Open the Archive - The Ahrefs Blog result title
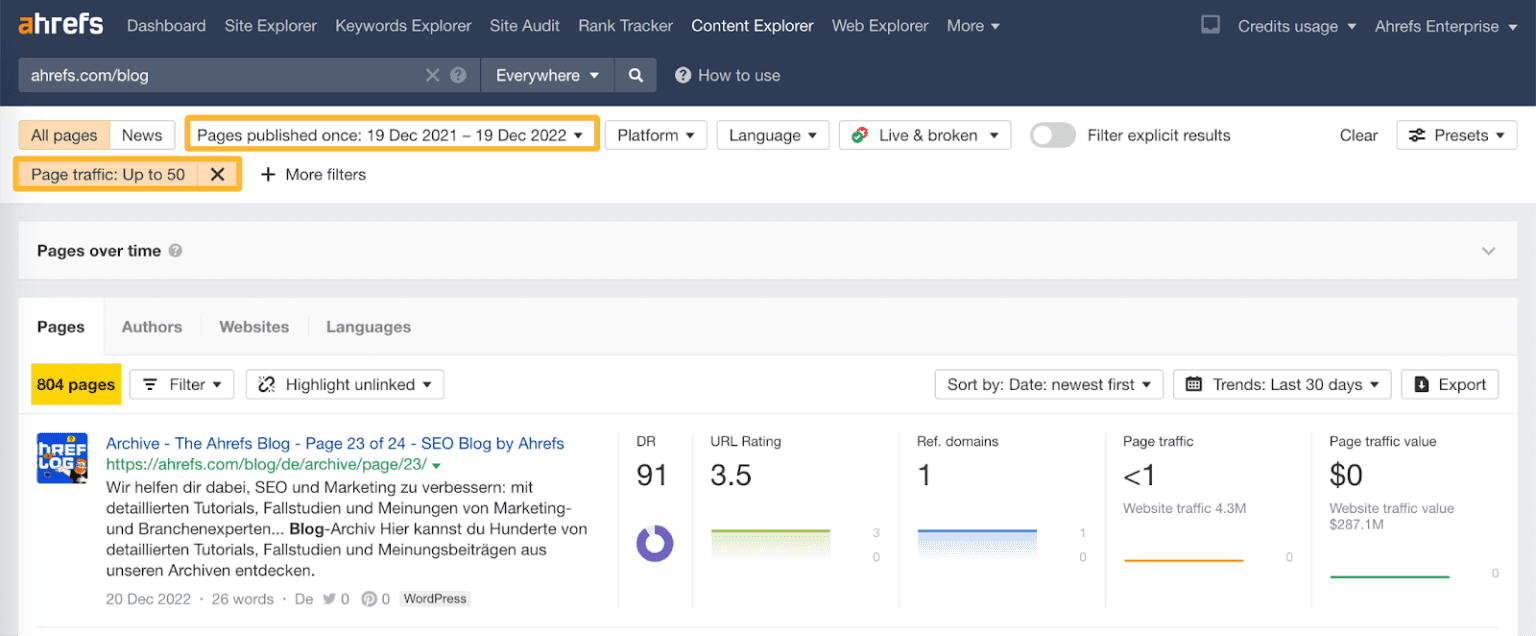The width and height of the screenshot is (1536, 636). tap(335, 443)
